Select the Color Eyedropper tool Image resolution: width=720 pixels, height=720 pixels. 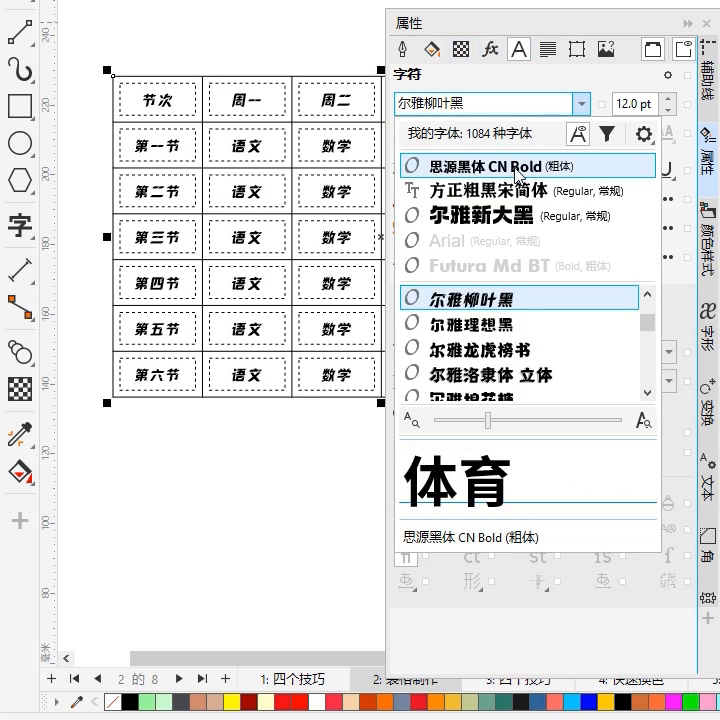(x=20, y=434)
